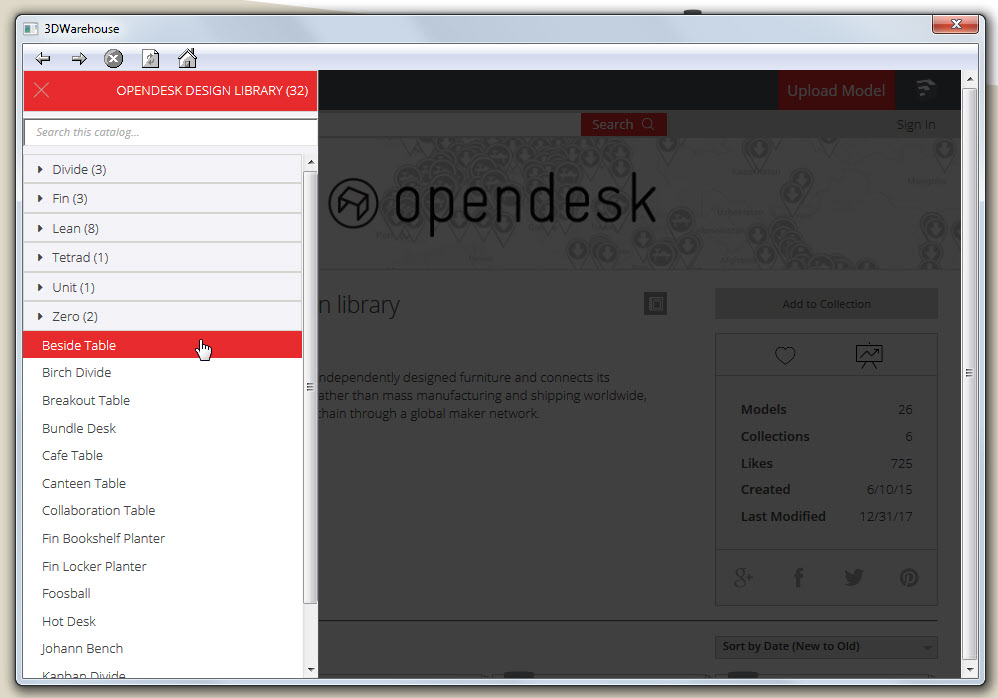Click the Last Modified date 12/31/17
Viewport: 998px width, 698px height.
coord(885,517)
